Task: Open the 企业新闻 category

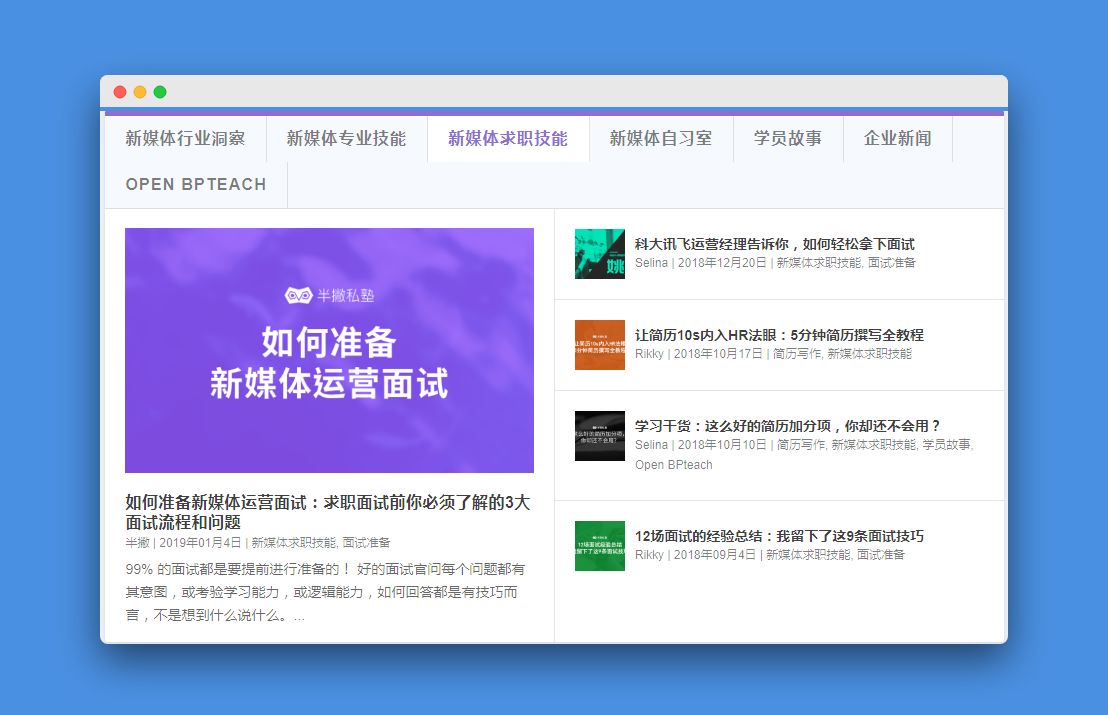Action: [x=898, y=139]
